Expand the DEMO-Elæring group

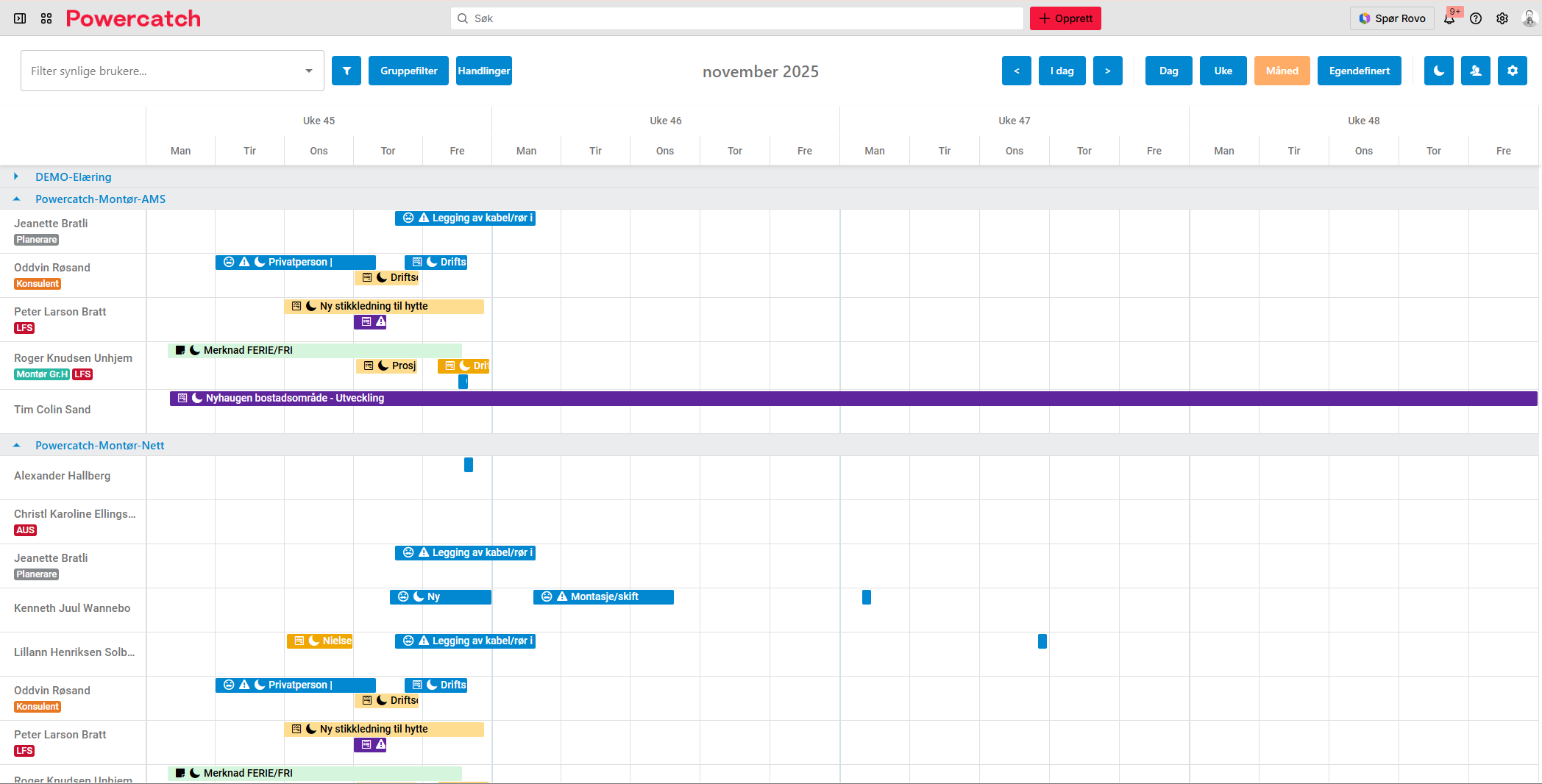point(16,177)
